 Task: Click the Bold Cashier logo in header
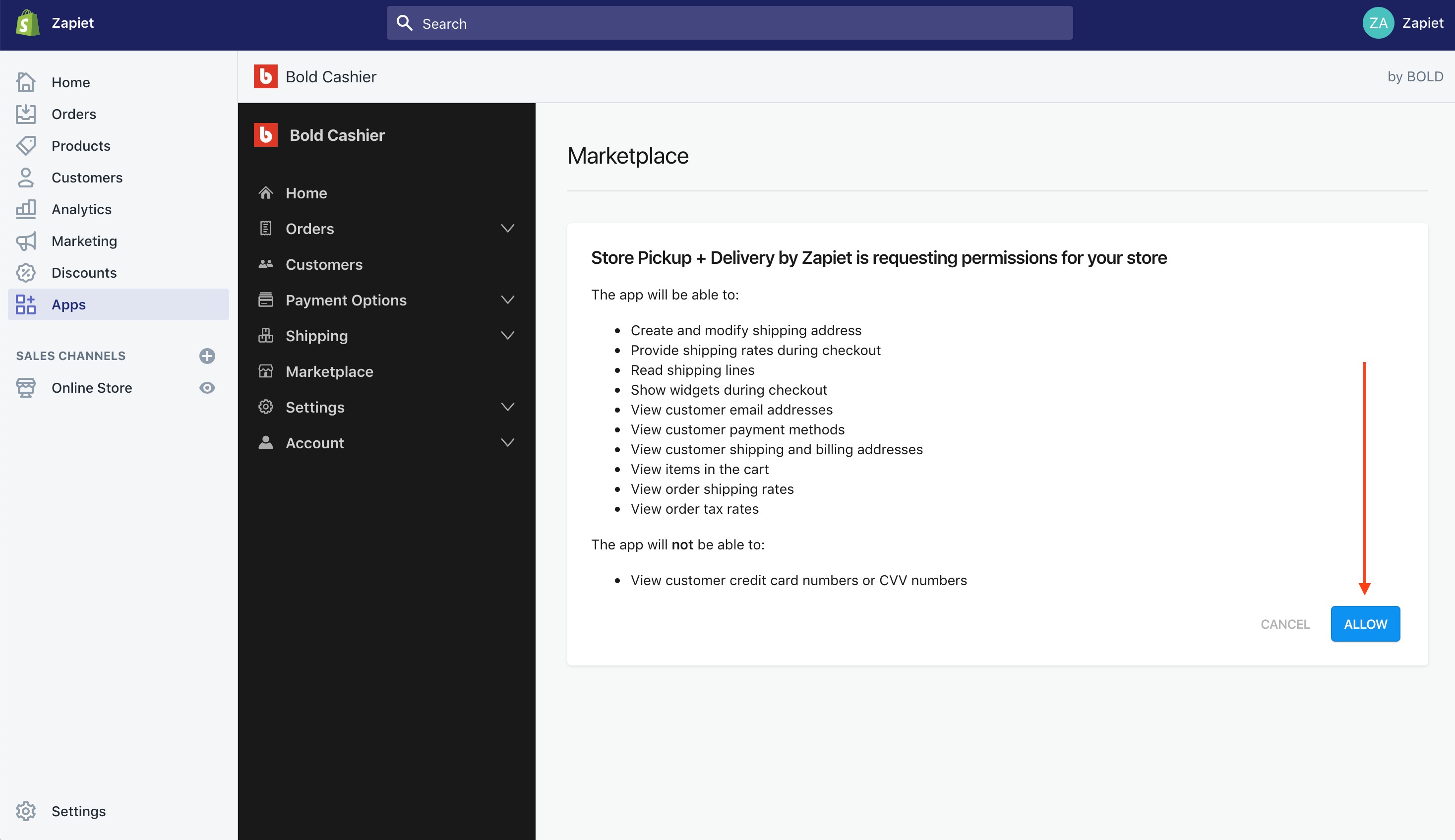[x=265, y=76]
